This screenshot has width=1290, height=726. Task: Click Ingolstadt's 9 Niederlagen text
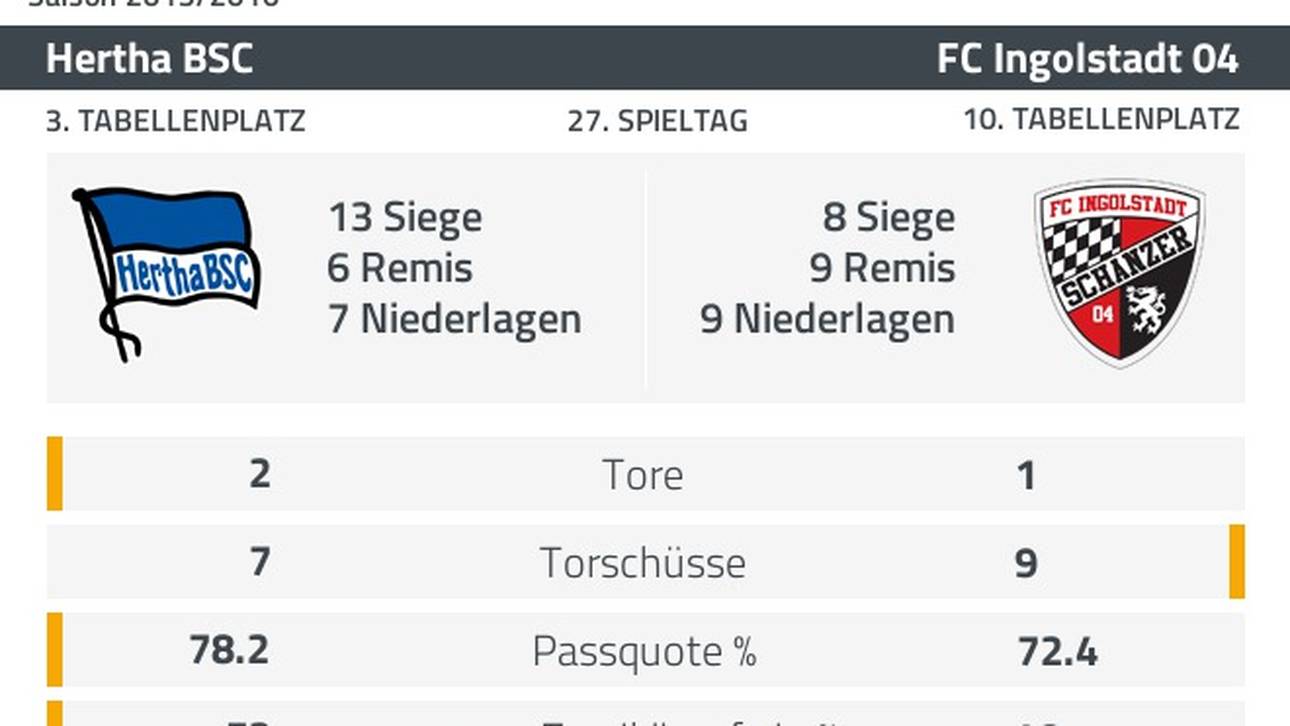coord(828,319)
